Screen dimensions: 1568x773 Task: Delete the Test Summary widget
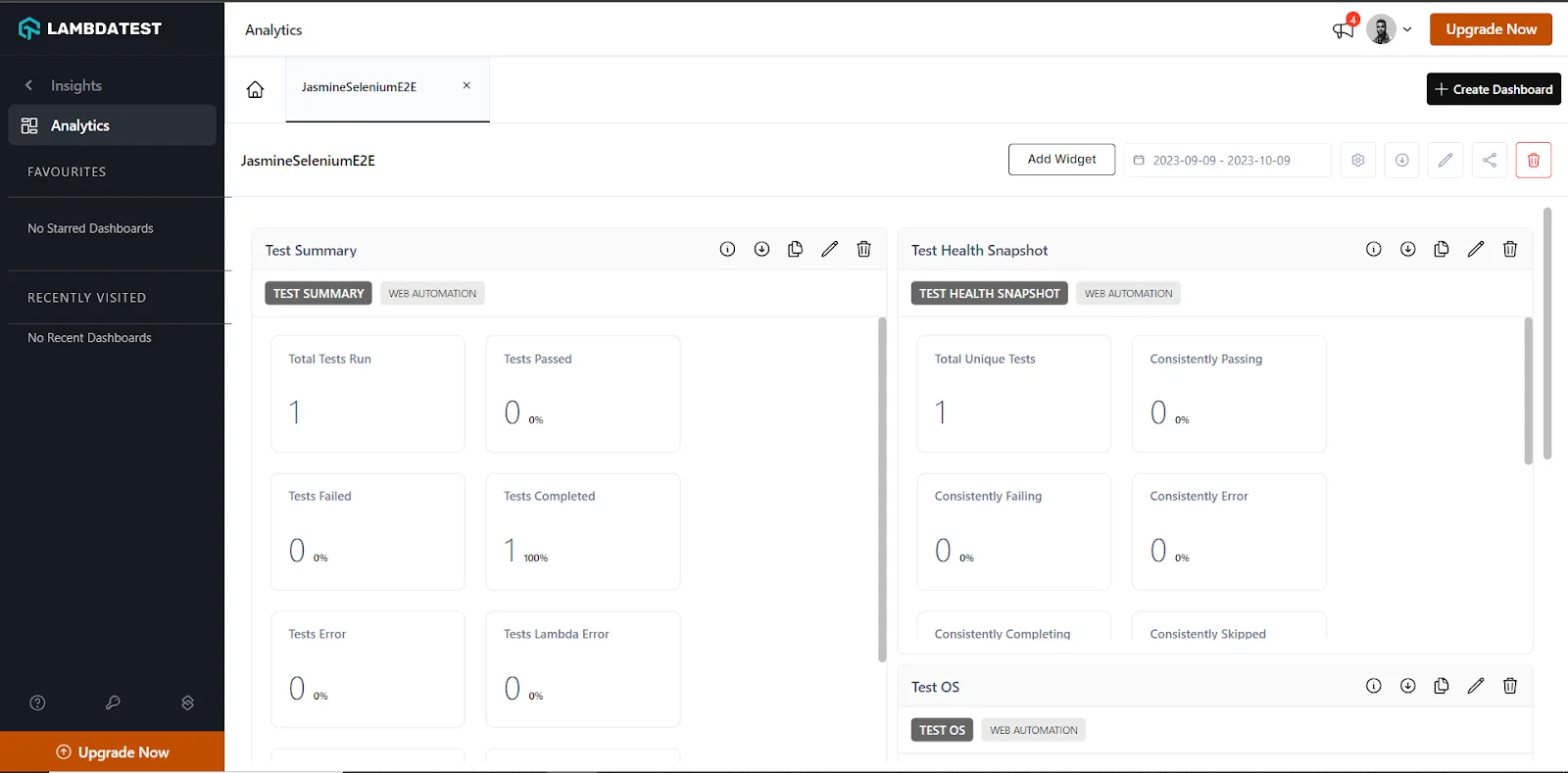click(x=863, y=249)
